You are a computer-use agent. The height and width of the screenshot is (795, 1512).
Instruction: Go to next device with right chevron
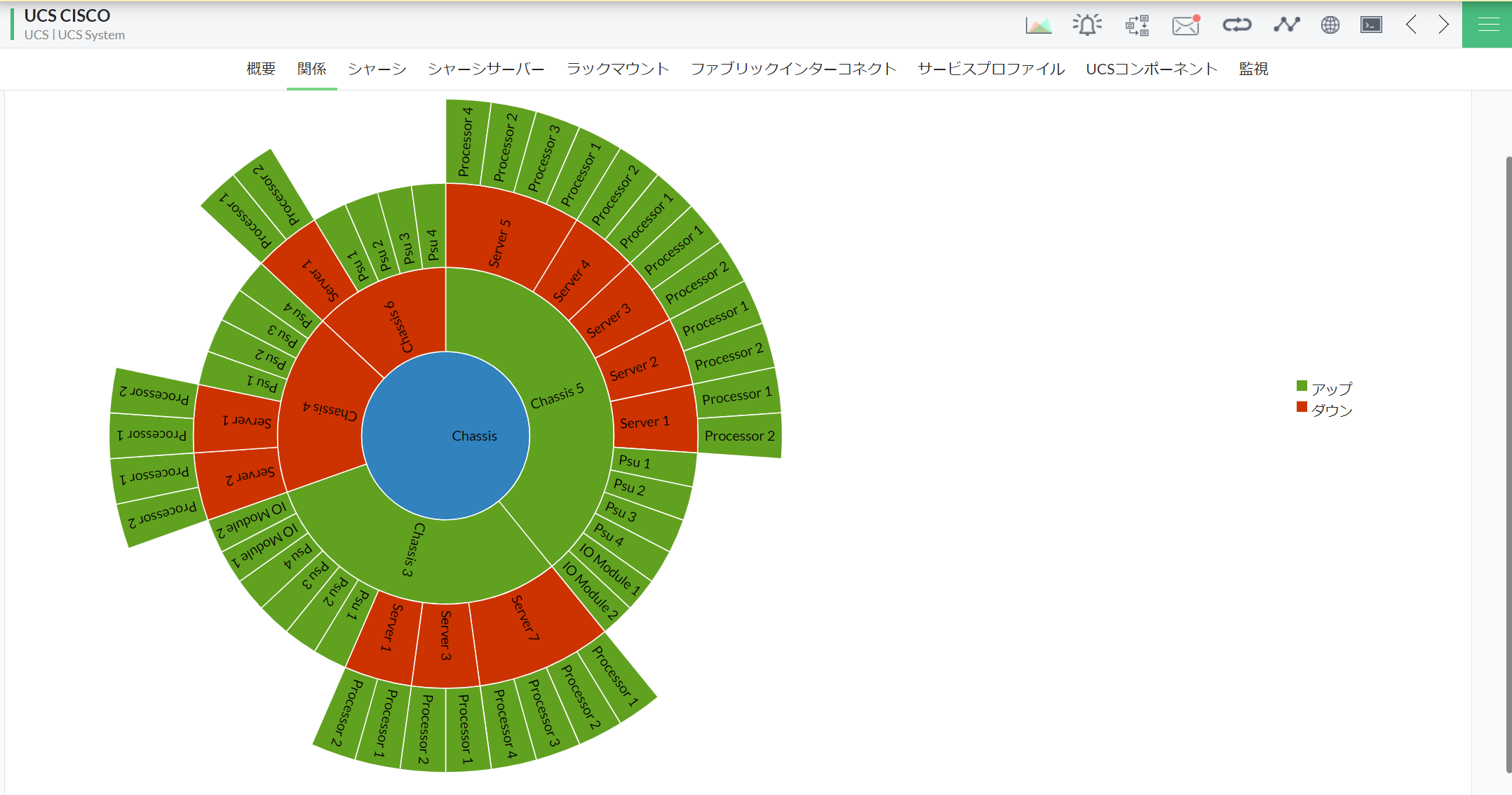(1443, 25)
